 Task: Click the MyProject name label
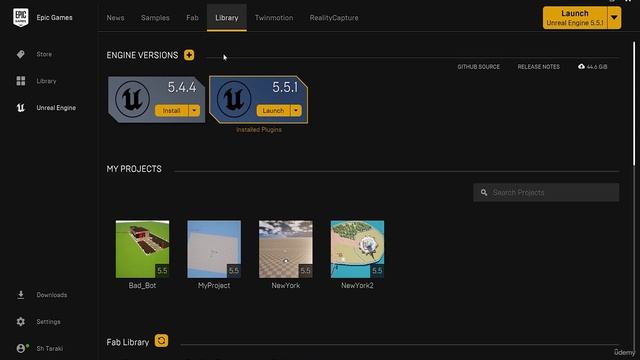pos(214,285)
